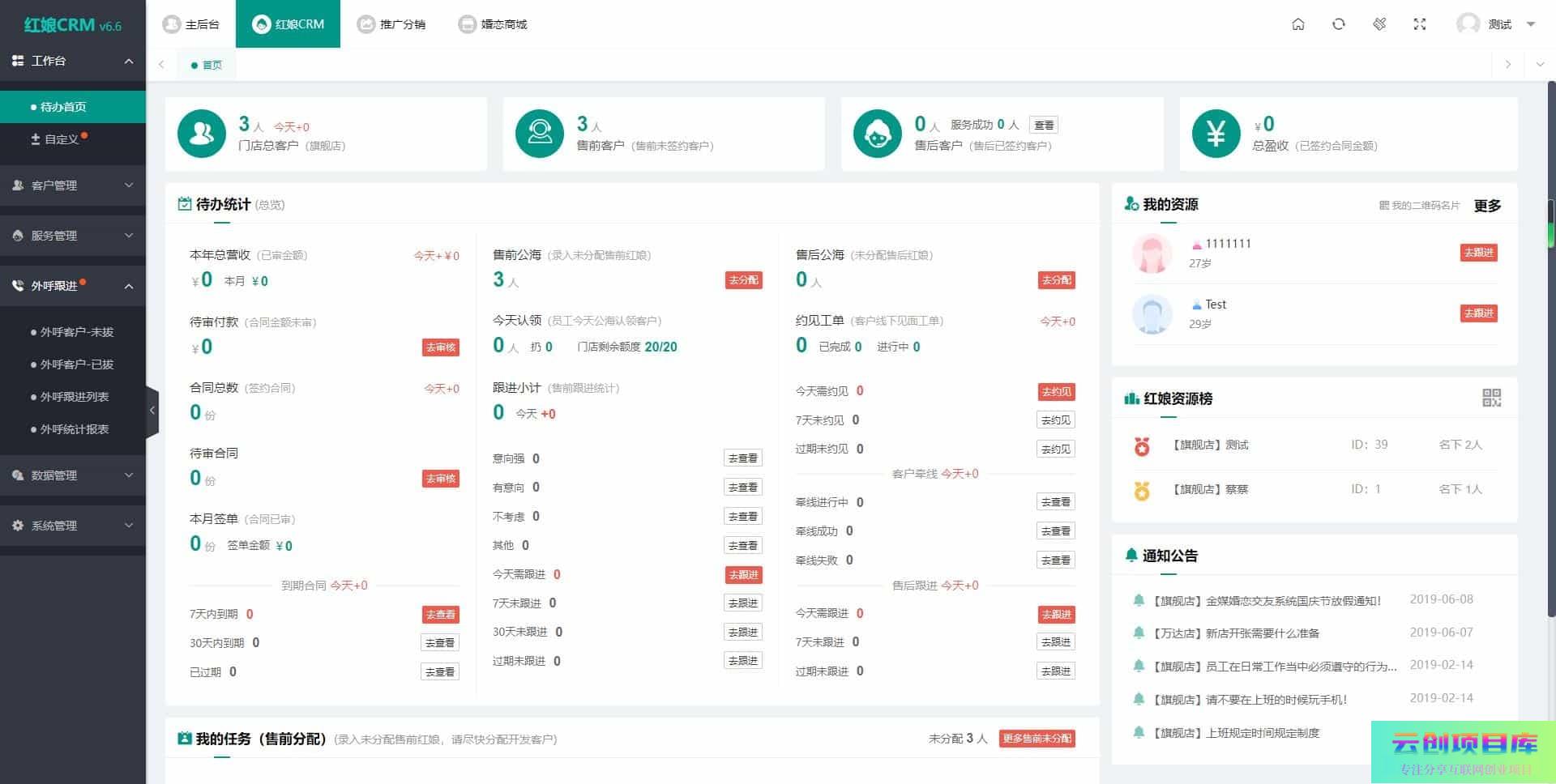Click the 售前客户 headset icon

click(x=540, y=134)
